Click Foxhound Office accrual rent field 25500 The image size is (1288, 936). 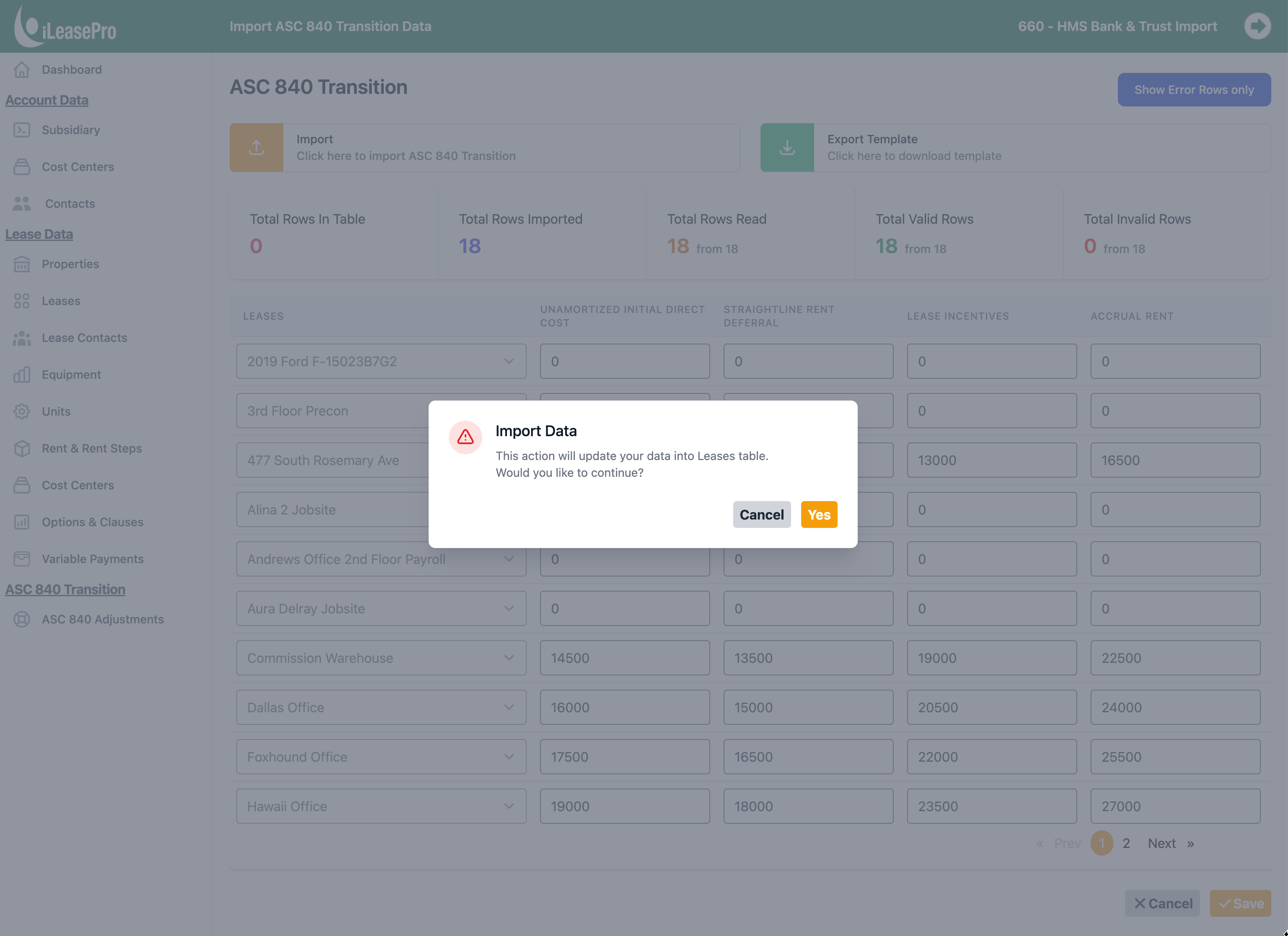coord(1175,757)
